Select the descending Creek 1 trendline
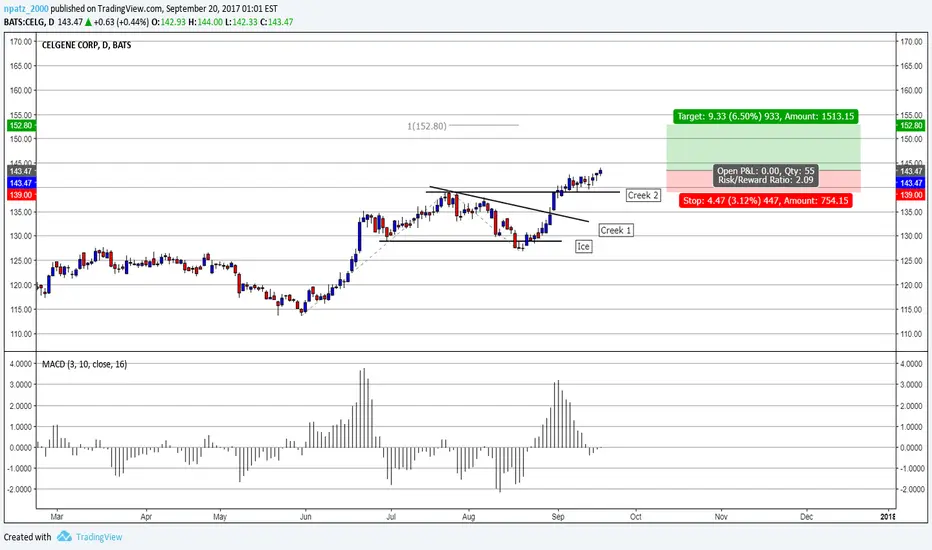This screenshot has height=550, width=932. (x=509, y=204)
